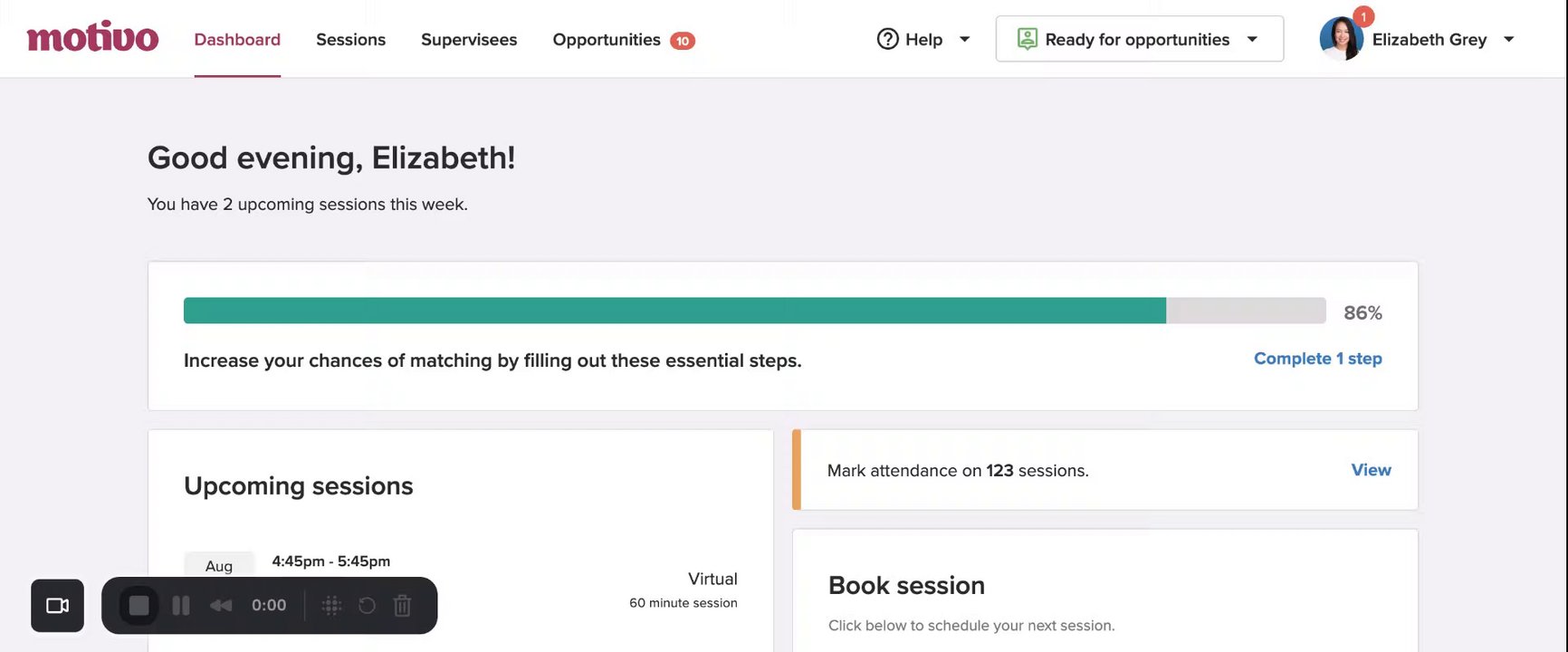Image resolution: width=1568 pixels, height=652 pixels.
Task: Click the Help question mark icon
Action: tap(887, 39)
